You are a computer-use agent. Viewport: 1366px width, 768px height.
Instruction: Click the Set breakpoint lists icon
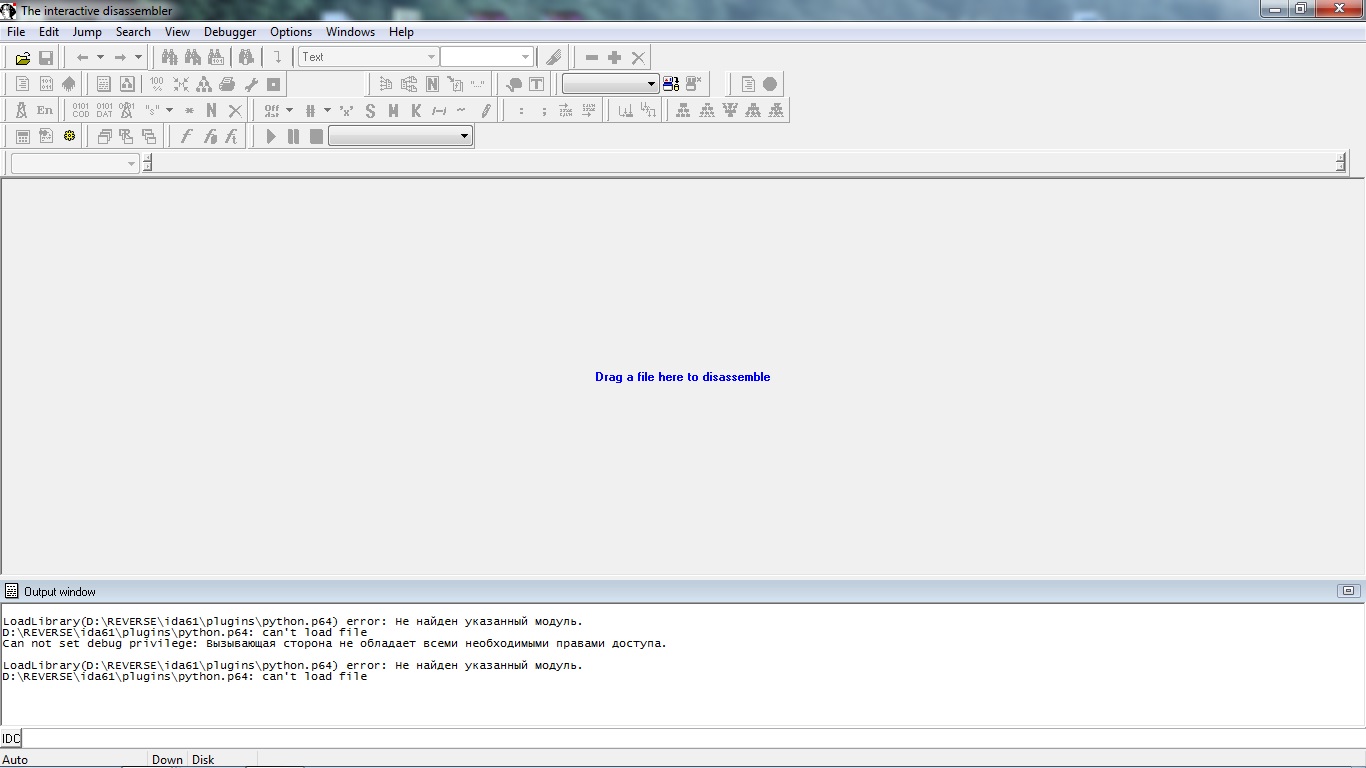click(x=748, y=84)
